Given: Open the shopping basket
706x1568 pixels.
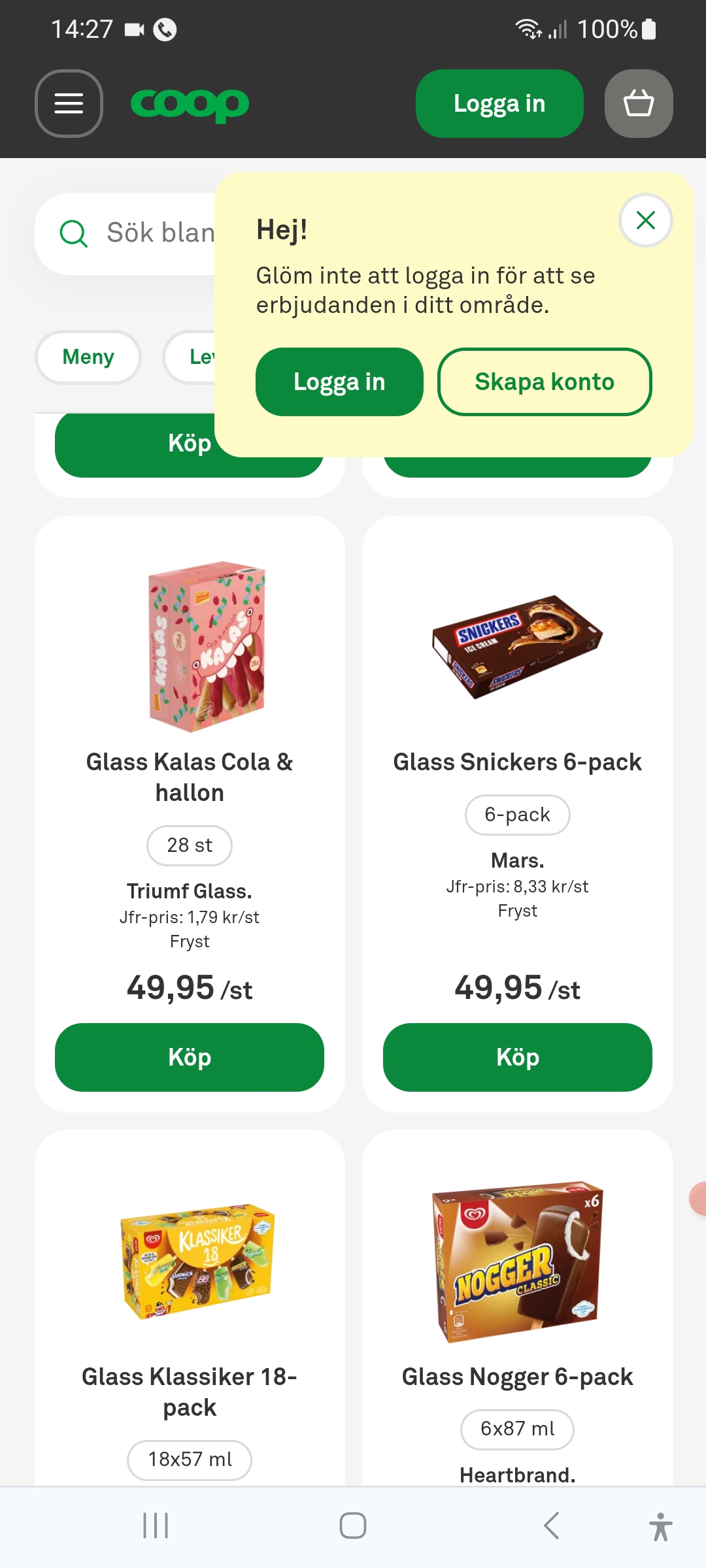Looking at the screenshot, I should 639,103.
